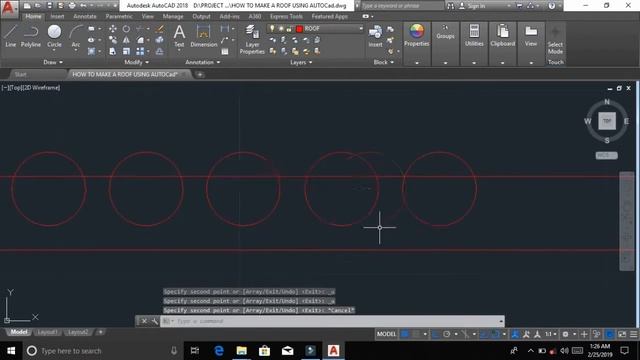Image resolution: width=640 pixels, height=360 pixels.
Task: Select the Offset tool in Modify panel
Action: coord(160,51)
